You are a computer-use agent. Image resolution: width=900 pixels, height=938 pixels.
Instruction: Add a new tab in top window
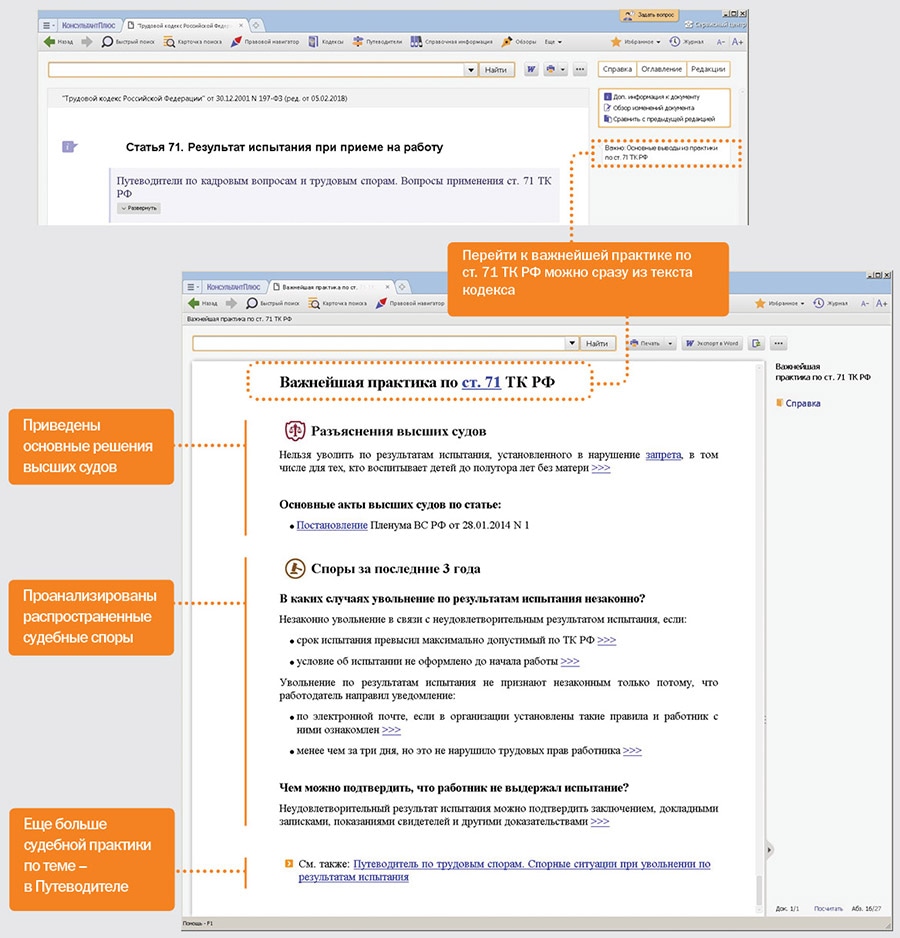[256, 26]
